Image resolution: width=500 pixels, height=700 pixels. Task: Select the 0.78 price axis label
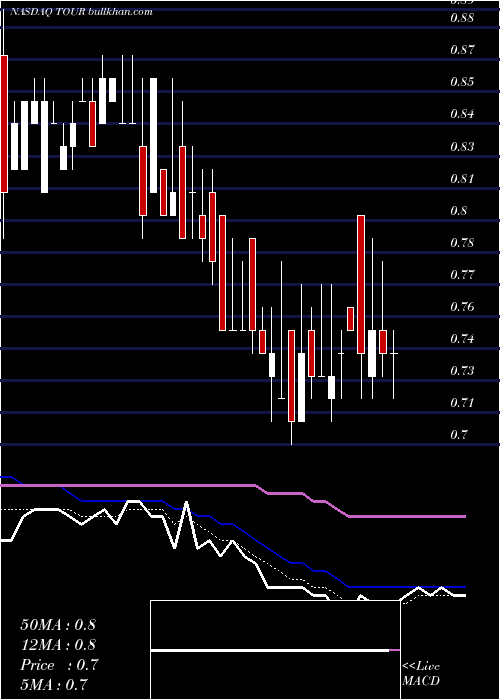click(462, 243)
